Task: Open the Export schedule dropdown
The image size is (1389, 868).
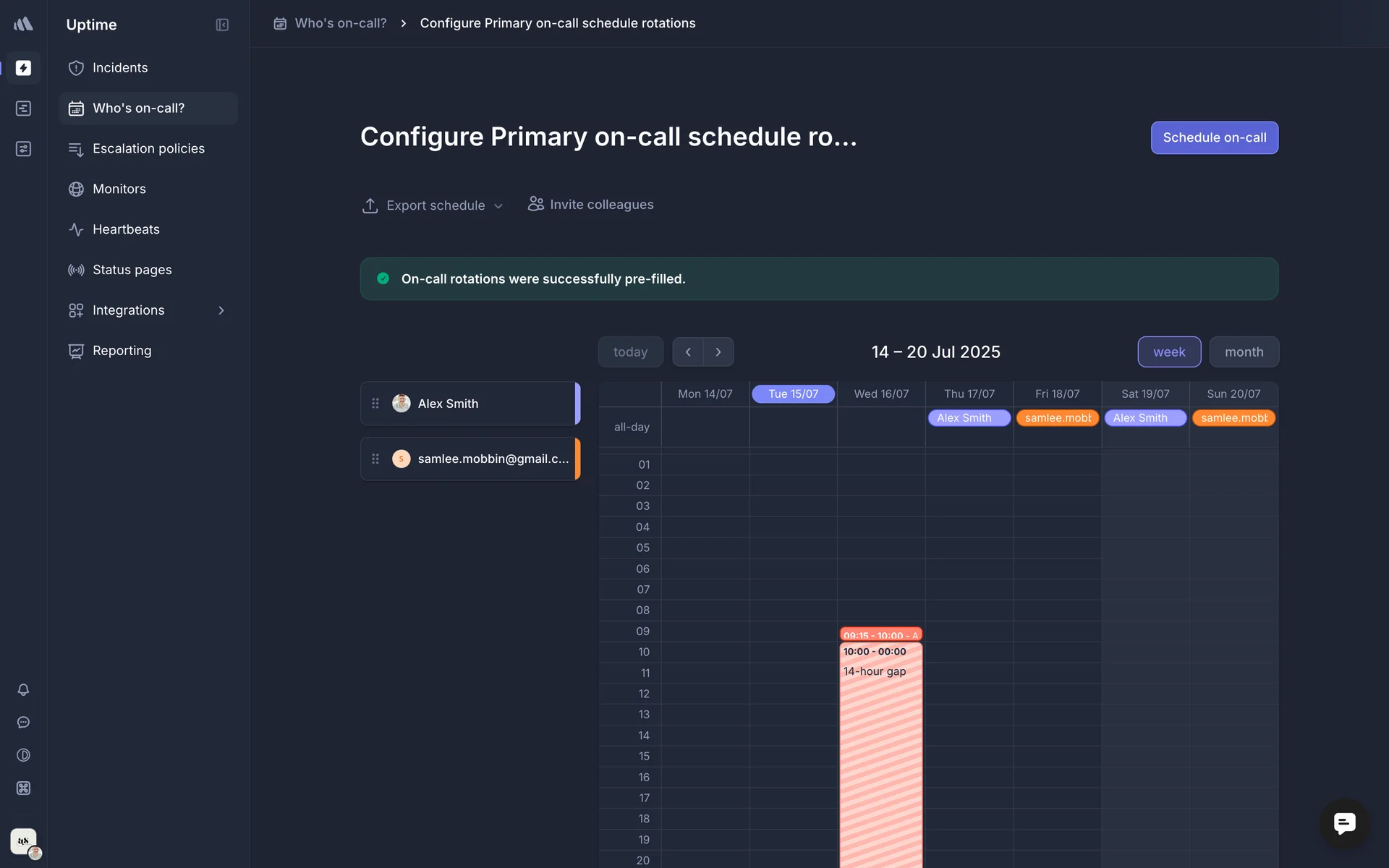Action: [x=433, y=205]
